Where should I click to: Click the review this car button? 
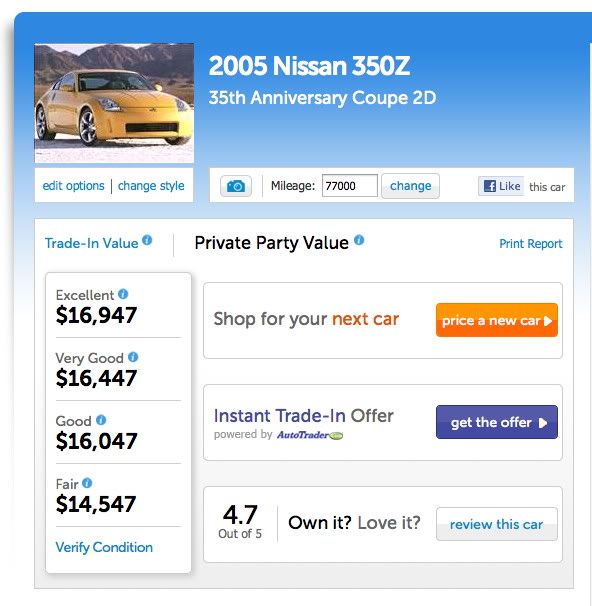[497, 524]
